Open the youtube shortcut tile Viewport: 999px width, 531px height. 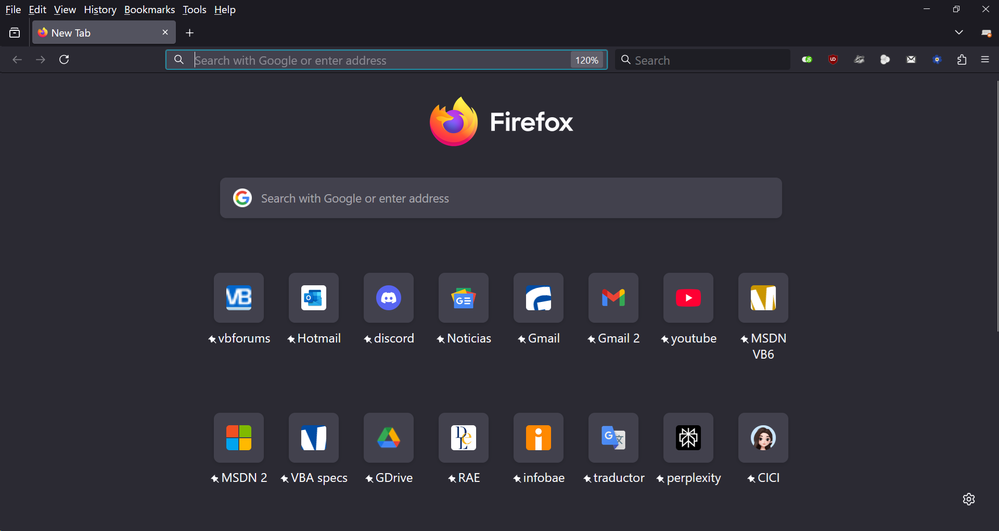pyautogui.click(x=688, y=298)
